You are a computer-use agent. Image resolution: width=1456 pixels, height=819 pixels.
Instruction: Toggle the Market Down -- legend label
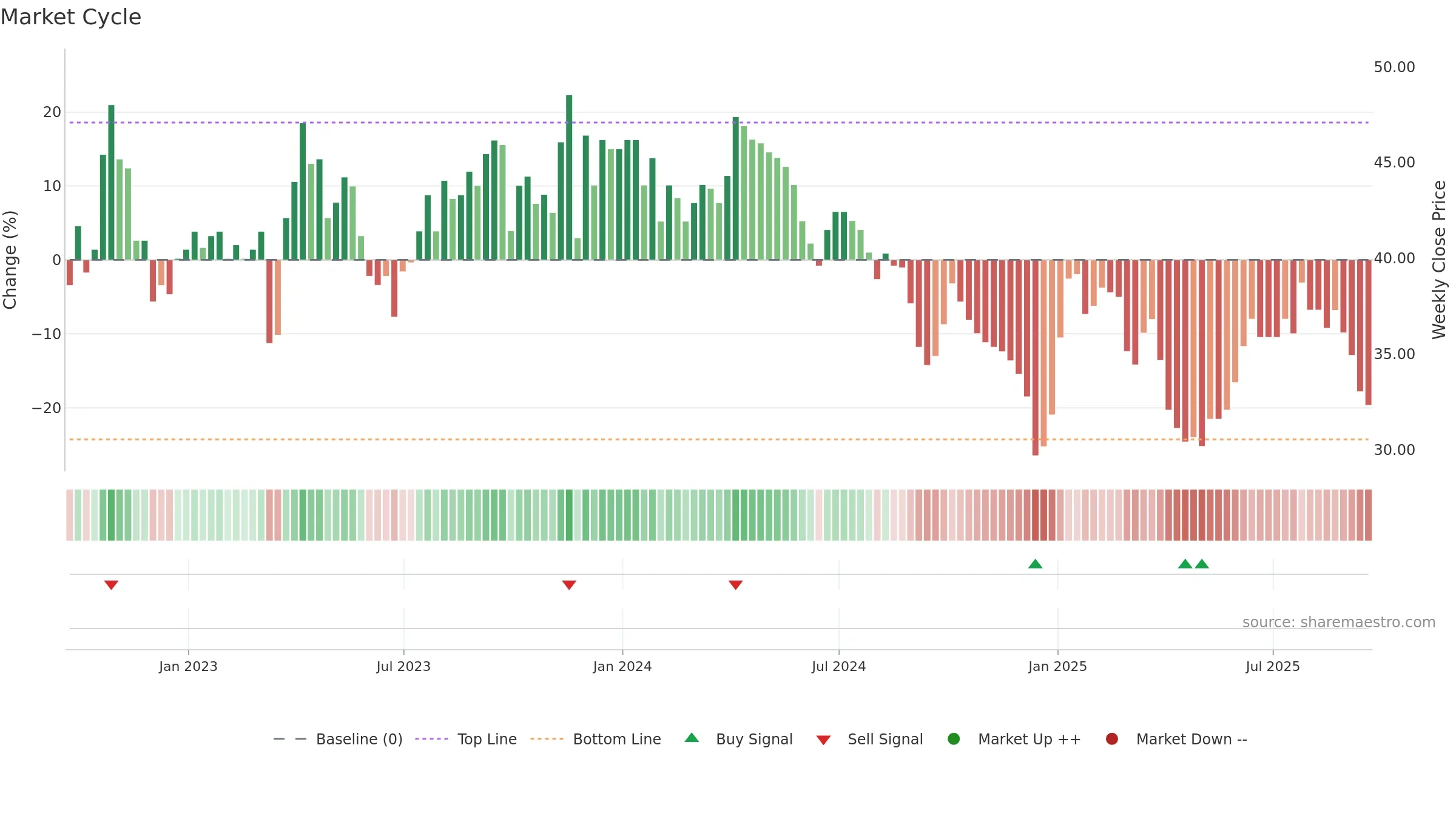[1191, 739]
